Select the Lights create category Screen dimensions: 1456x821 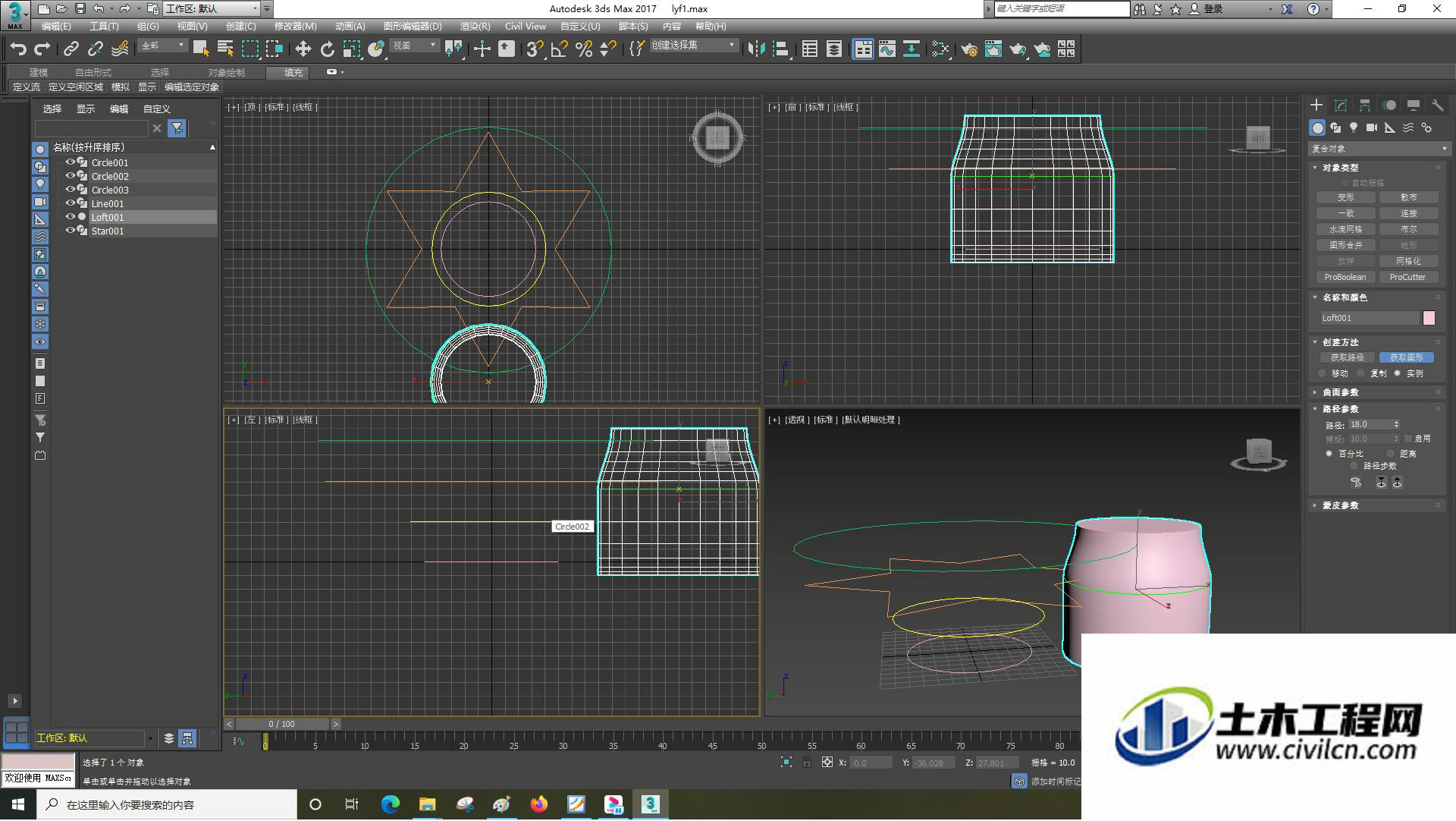(x=1354, y=128)
